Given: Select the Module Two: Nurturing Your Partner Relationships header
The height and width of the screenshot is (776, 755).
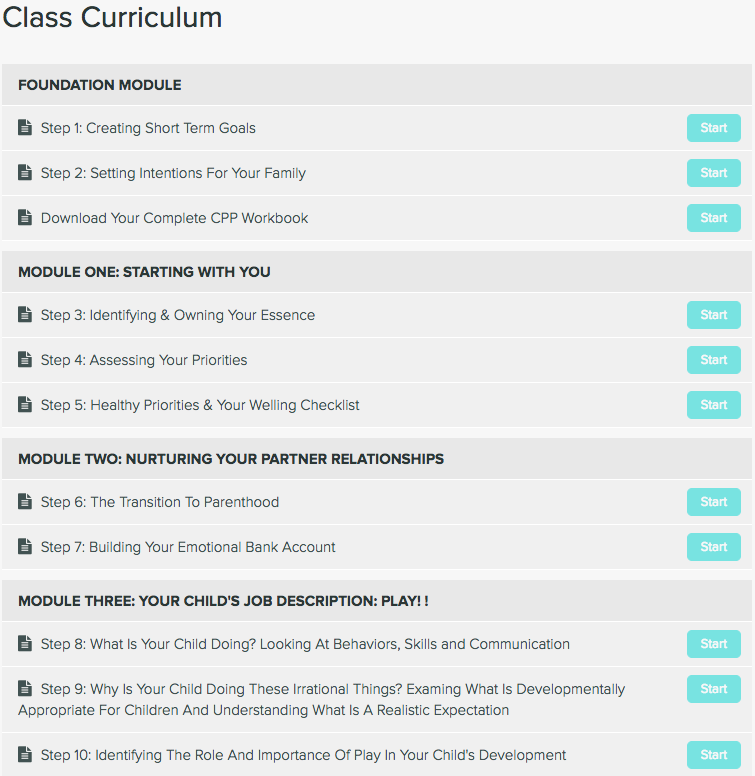Looking at the screenshot, I should click(x=377, y=459).
